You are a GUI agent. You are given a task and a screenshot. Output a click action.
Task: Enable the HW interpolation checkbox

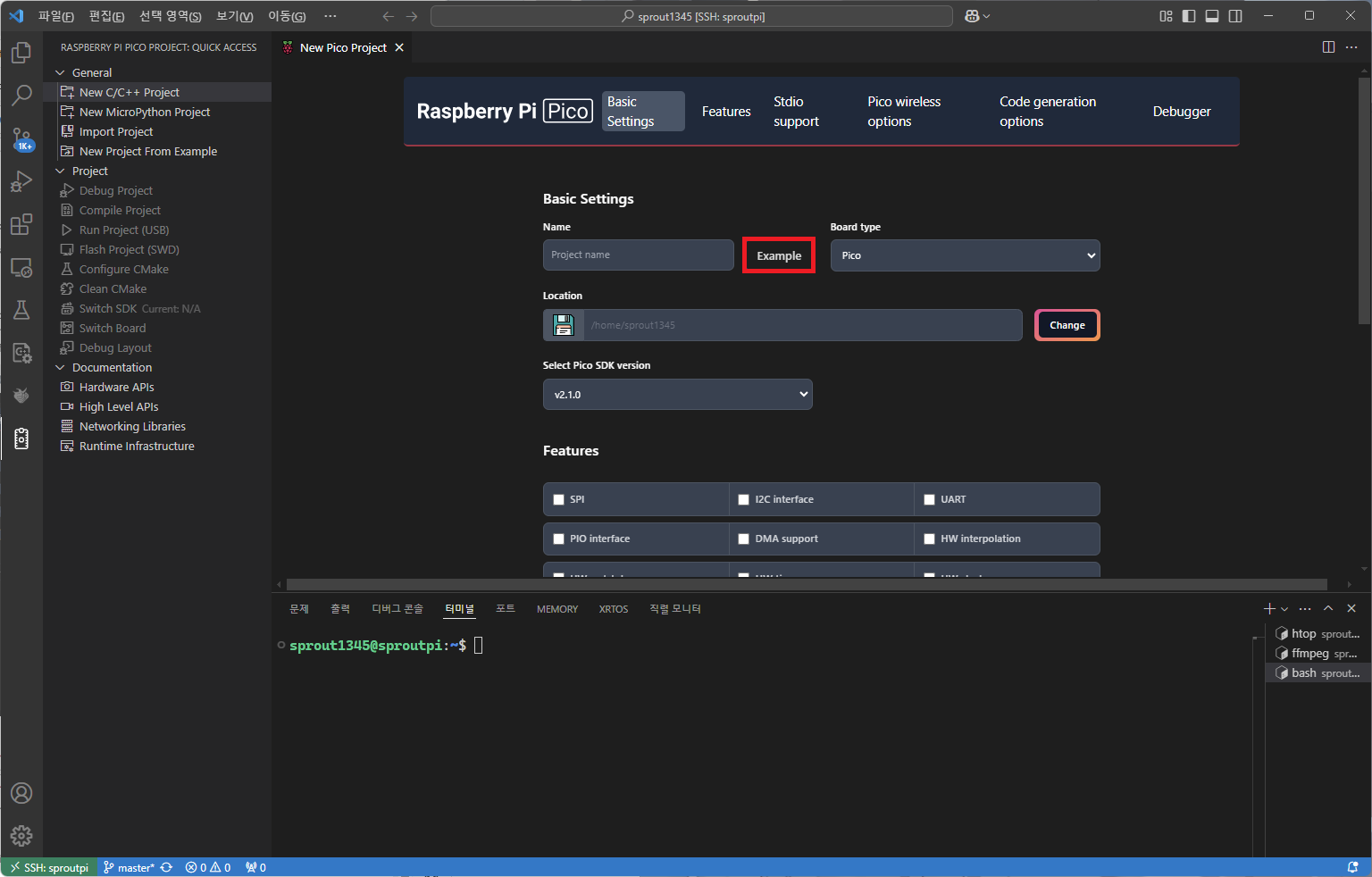[929, 539]
